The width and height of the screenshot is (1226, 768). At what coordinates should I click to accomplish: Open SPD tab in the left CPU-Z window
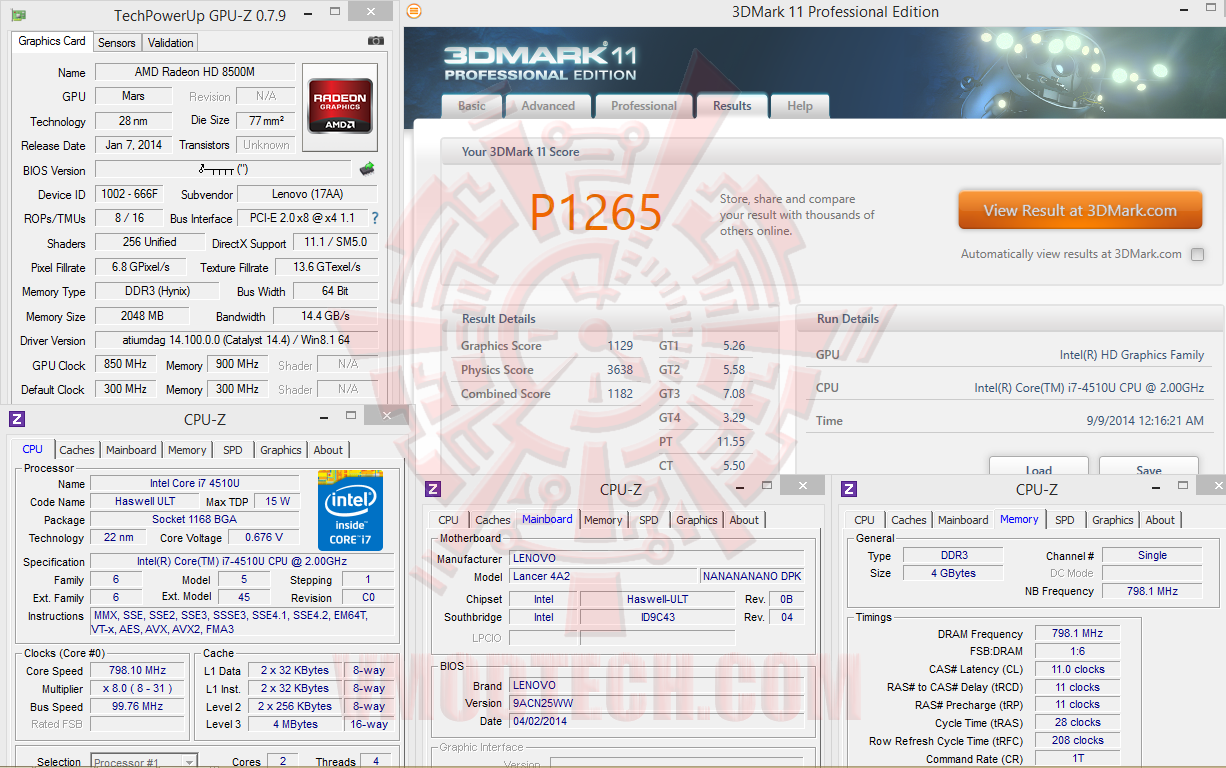point(233,450)
